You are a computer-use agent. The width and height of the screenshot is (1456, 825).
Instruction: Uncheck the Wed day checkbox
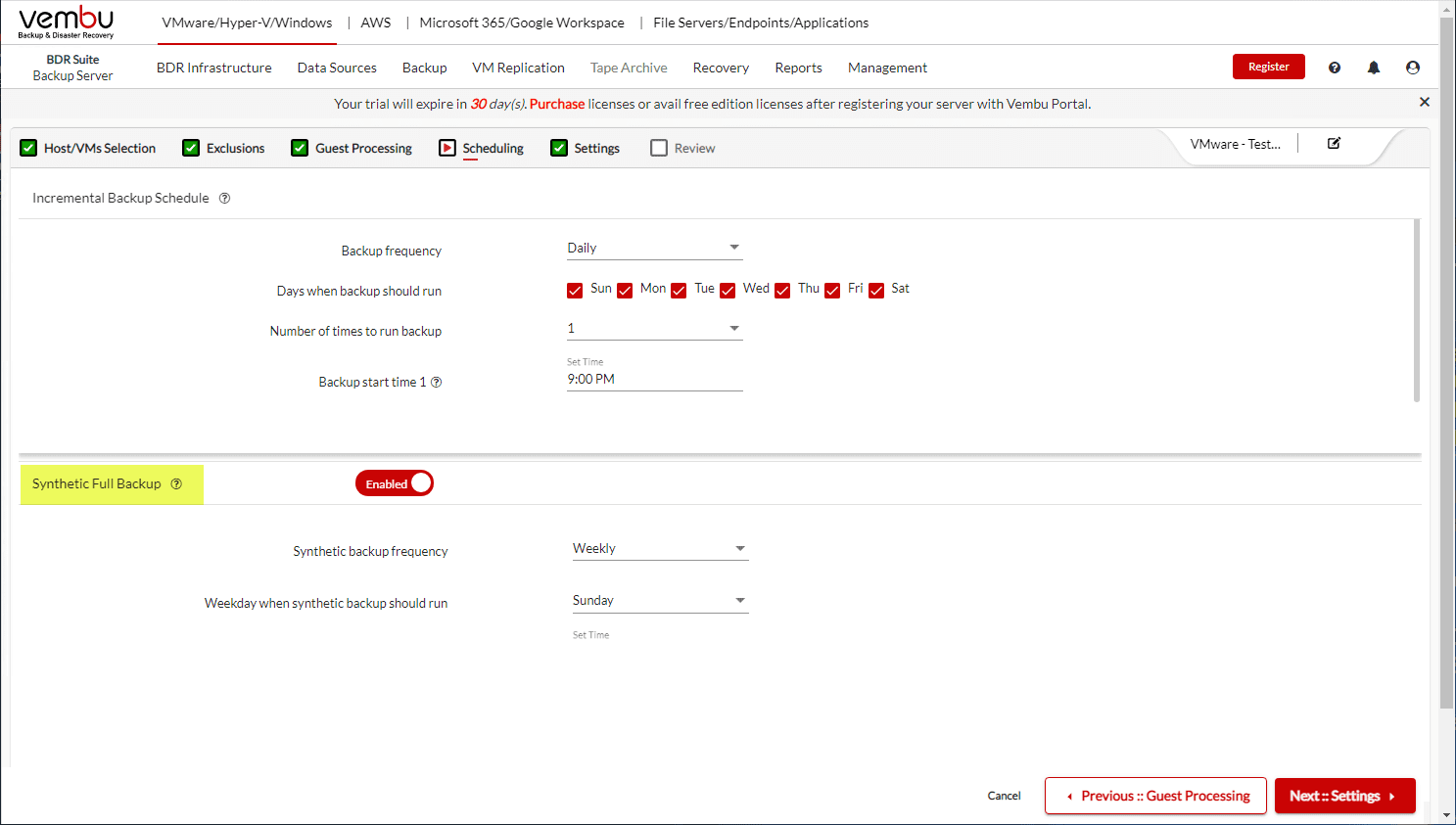tap(728, 291)
